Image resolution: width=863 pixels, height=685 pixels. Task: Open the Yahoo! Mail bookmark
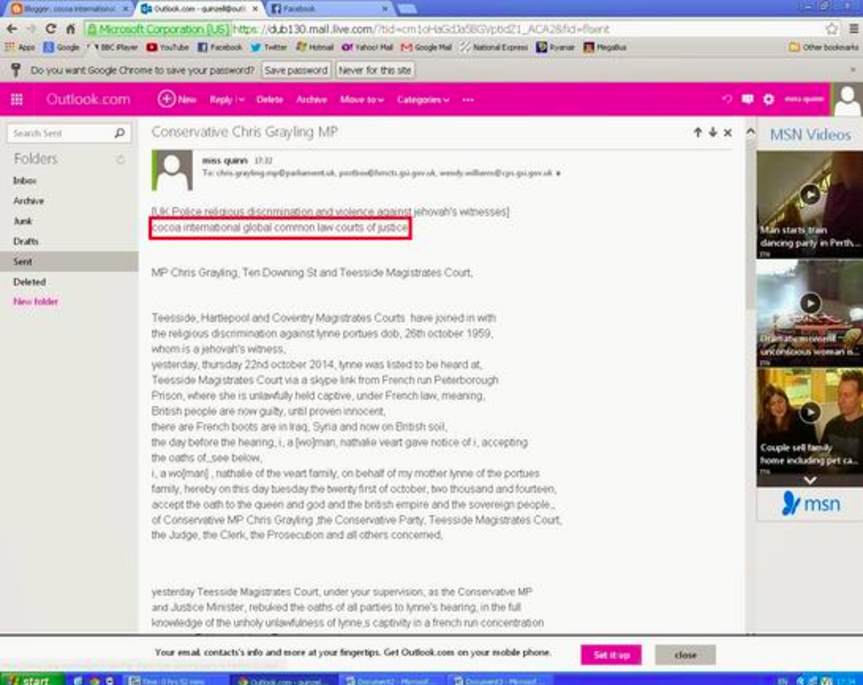(367, 47)
